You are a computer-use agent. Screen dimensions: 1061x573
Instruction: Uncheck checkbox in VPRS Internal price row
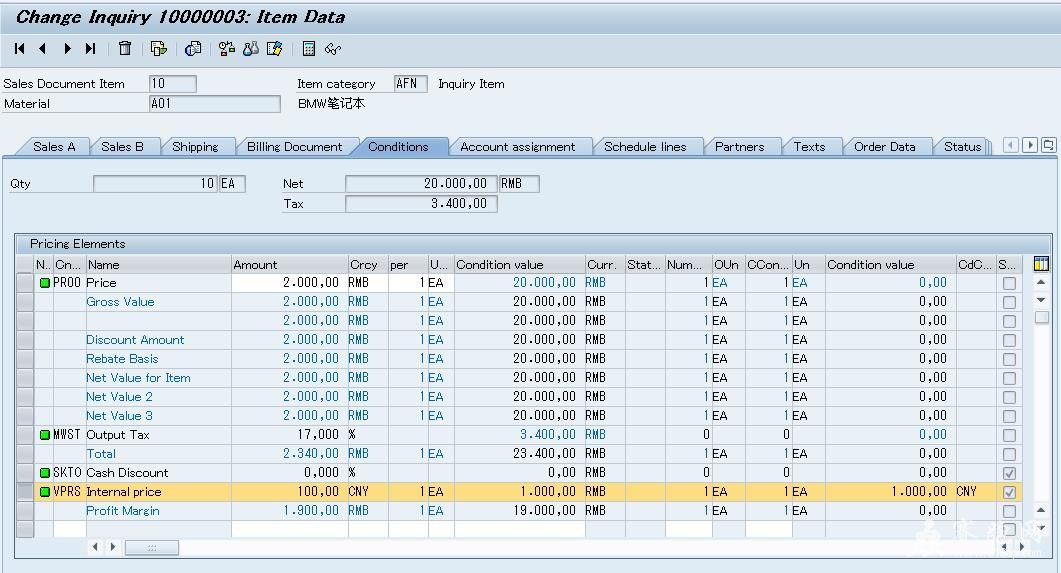click(x=1009, y=492)
